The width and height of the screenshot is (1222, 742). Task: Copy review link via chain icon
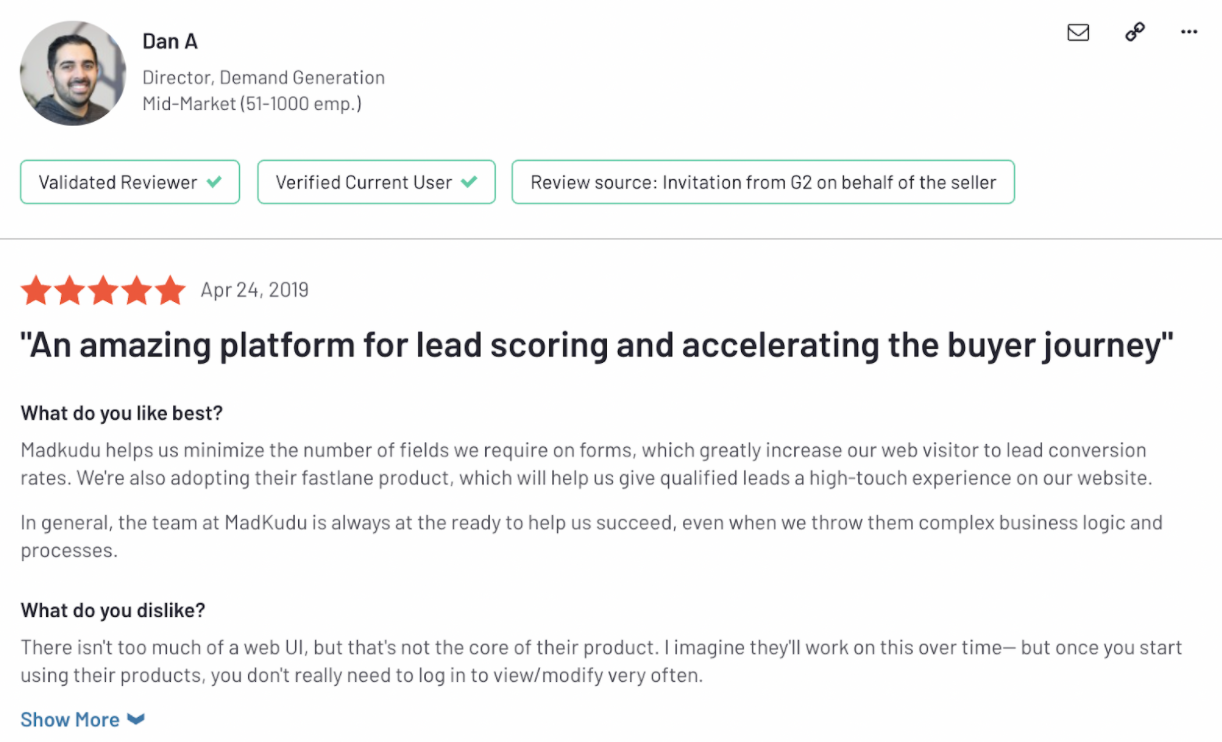point(1134,32)
